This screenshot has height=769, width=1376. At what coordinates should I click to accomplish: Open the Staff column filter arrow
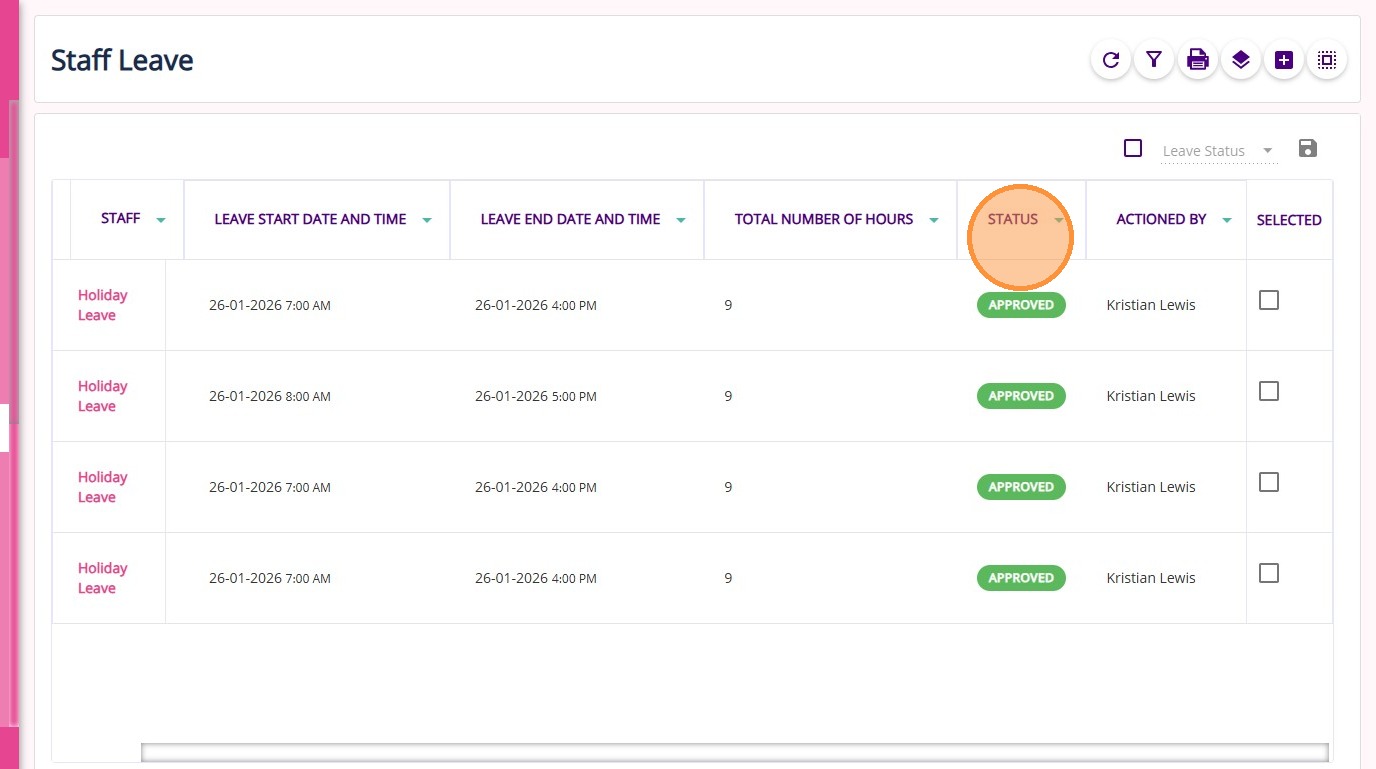tap(161, 220)
